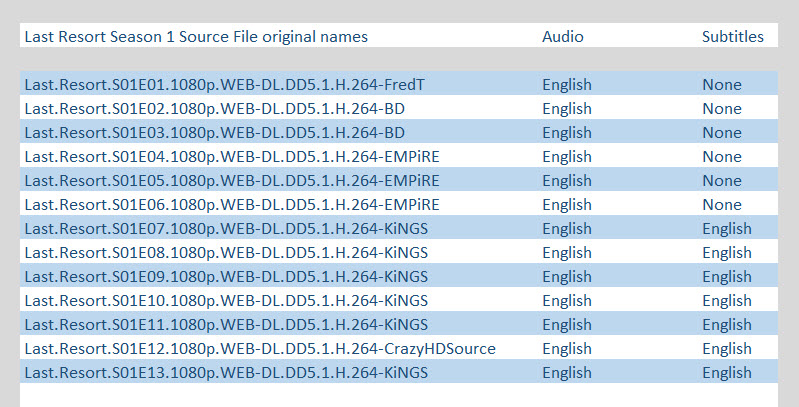This screenshot has width=799, height=407.
Task: Select the S01E01 FredT file name
Action: pos(224,85)
